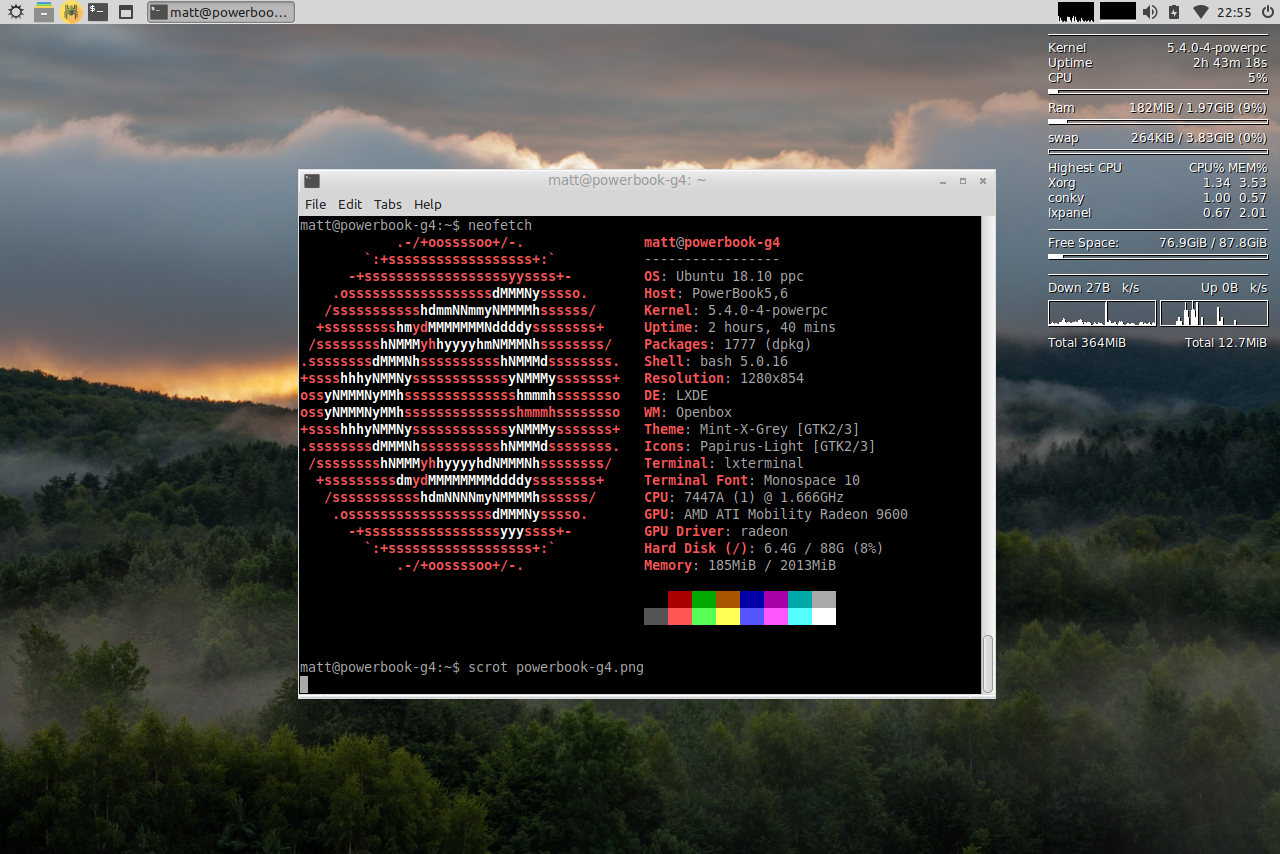Viewport: 1280px width, 854px height.
Task: Click the terminal window title icon
Action: click(x=312, y=180)
